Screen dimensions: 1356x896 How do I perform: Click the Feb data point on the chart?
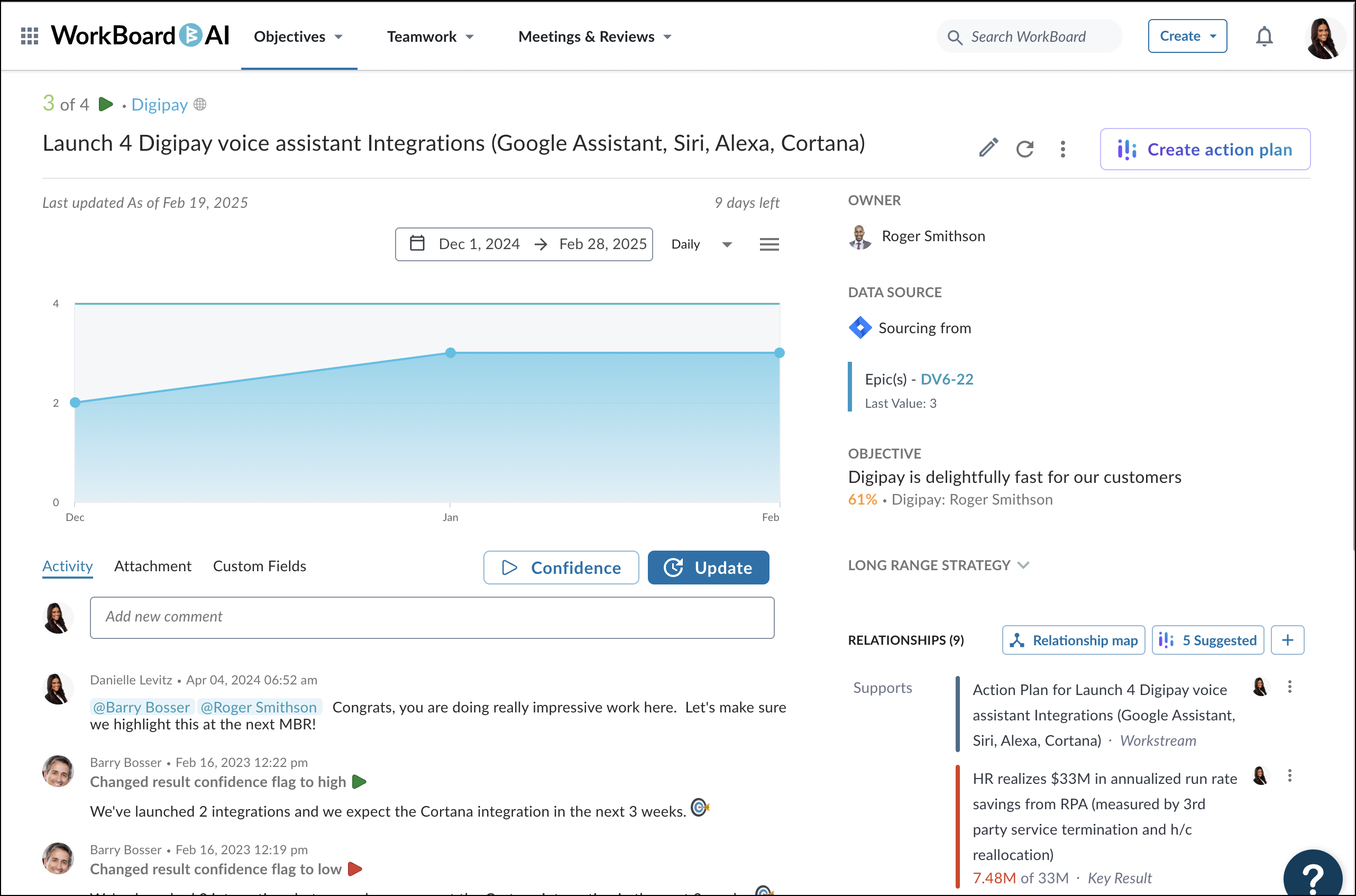click(x=779, y=353)
